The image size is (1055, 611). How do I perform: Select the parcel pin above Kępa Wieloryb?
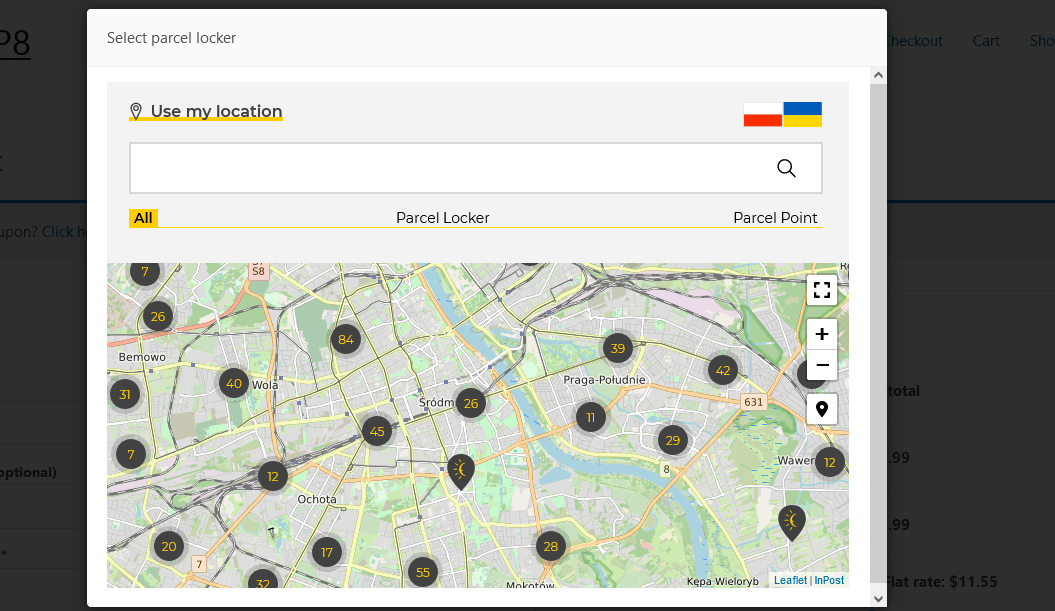[792, 522]
